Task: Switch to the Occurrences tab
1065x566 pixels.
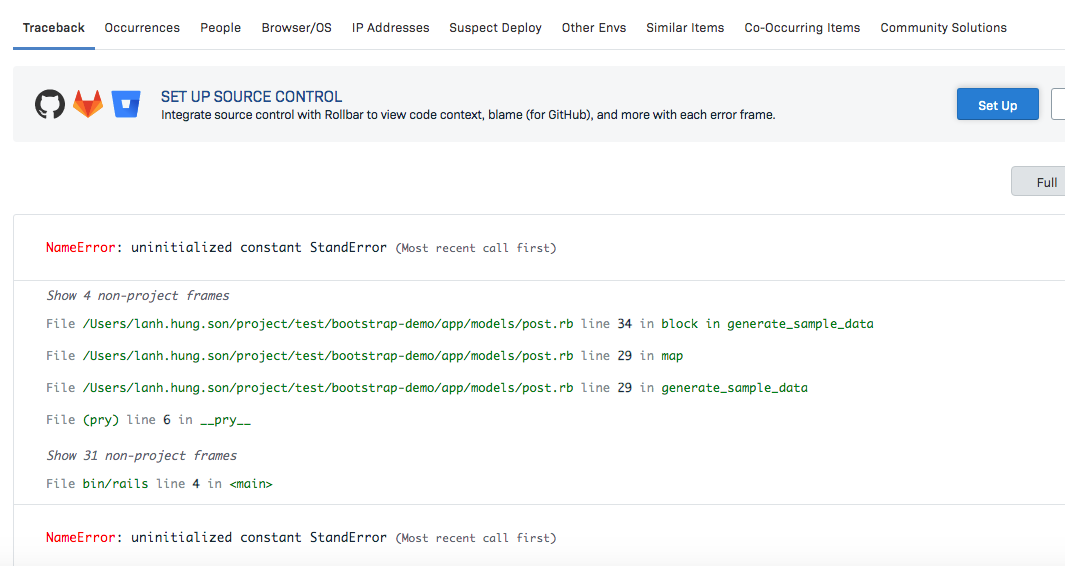Action: pos(142,28)
